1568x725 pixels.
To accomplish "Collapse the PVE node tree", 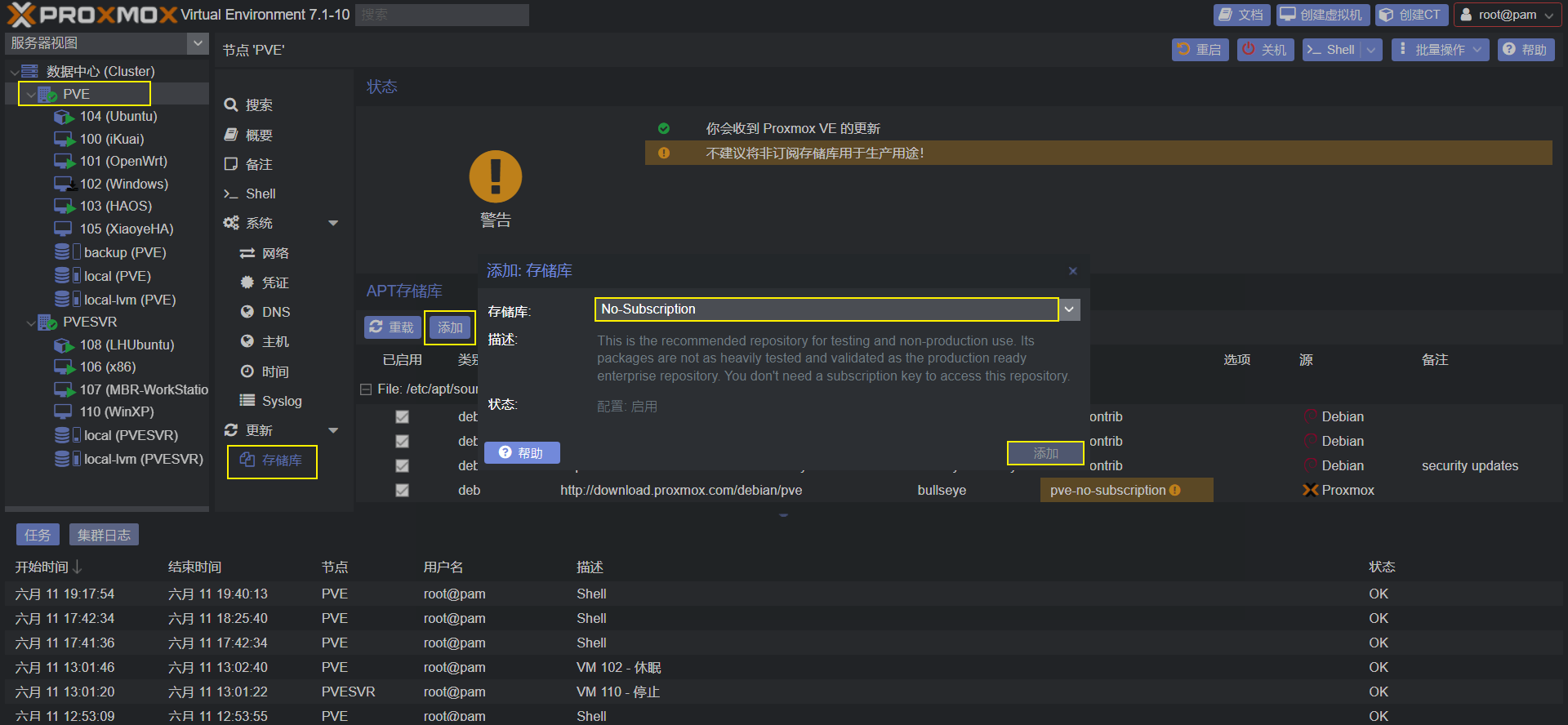I will tap(30, 95).
